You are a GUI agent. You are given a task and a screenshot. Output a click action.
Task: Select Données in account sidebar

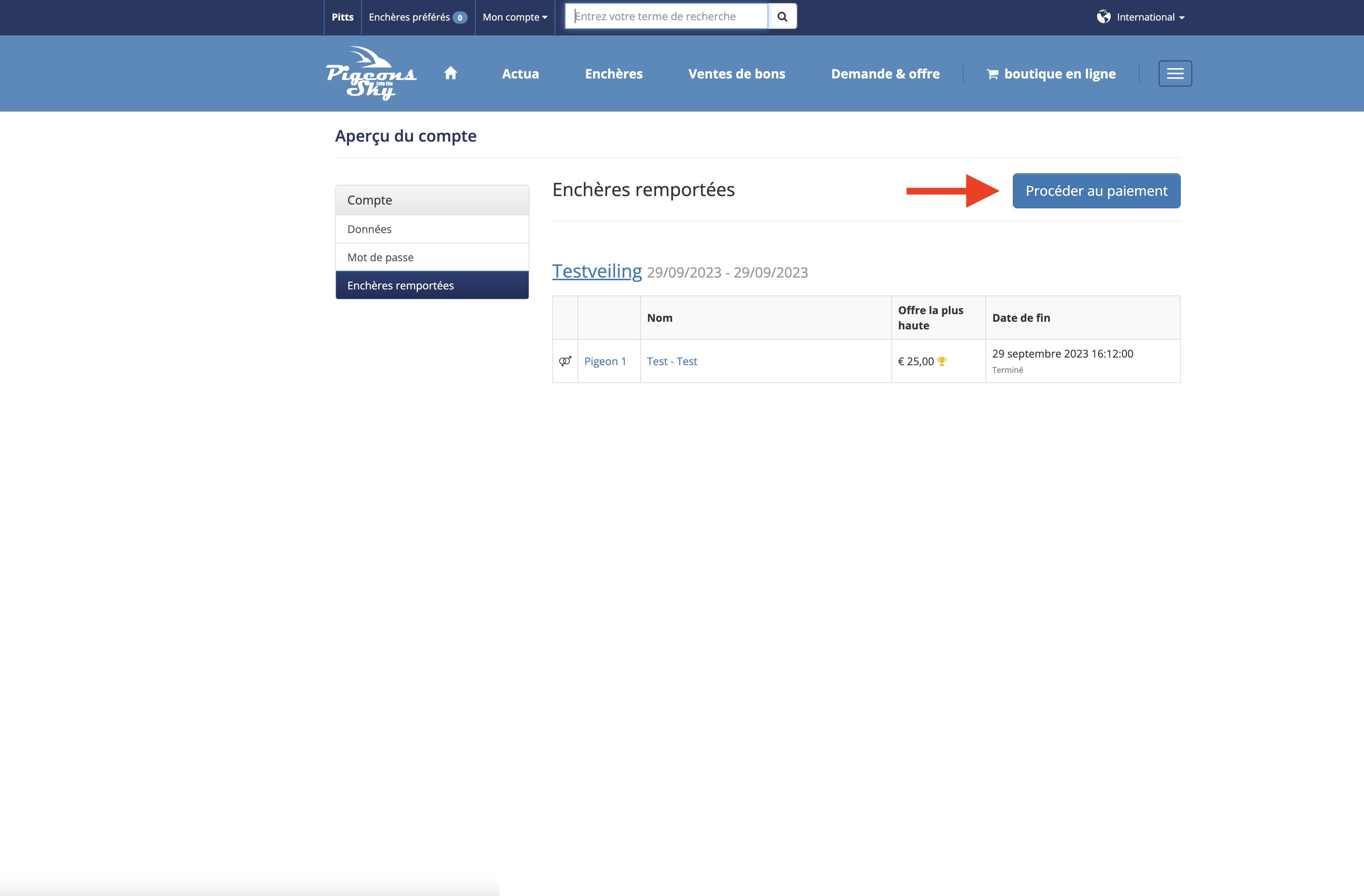369,229
